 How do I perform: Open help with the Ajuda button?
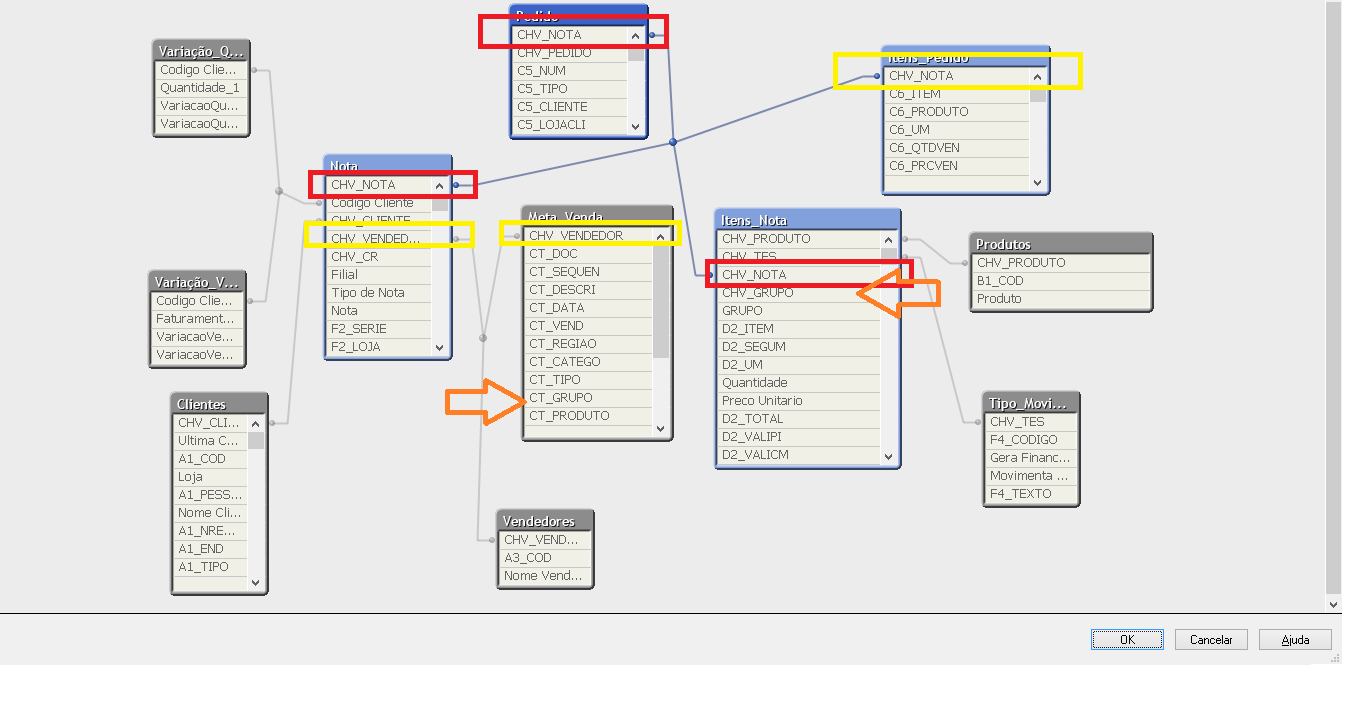click(x=1295, y=640)
